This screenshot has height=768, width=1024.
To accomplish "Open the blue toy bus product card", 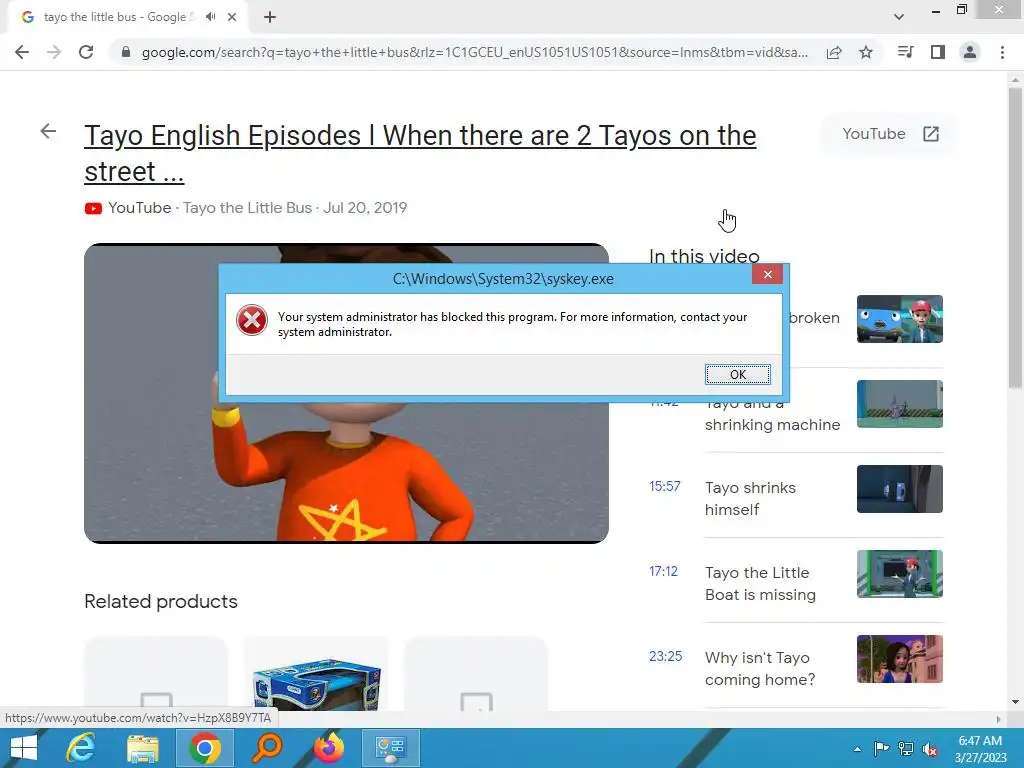I will click(x=316, y=674).
